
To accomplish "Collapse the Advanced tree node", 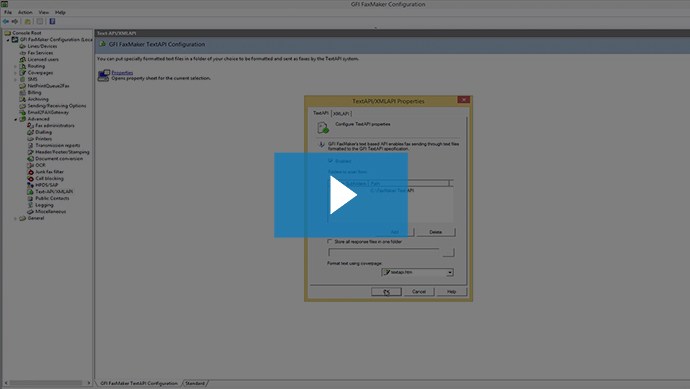I will tap(15, 119).
